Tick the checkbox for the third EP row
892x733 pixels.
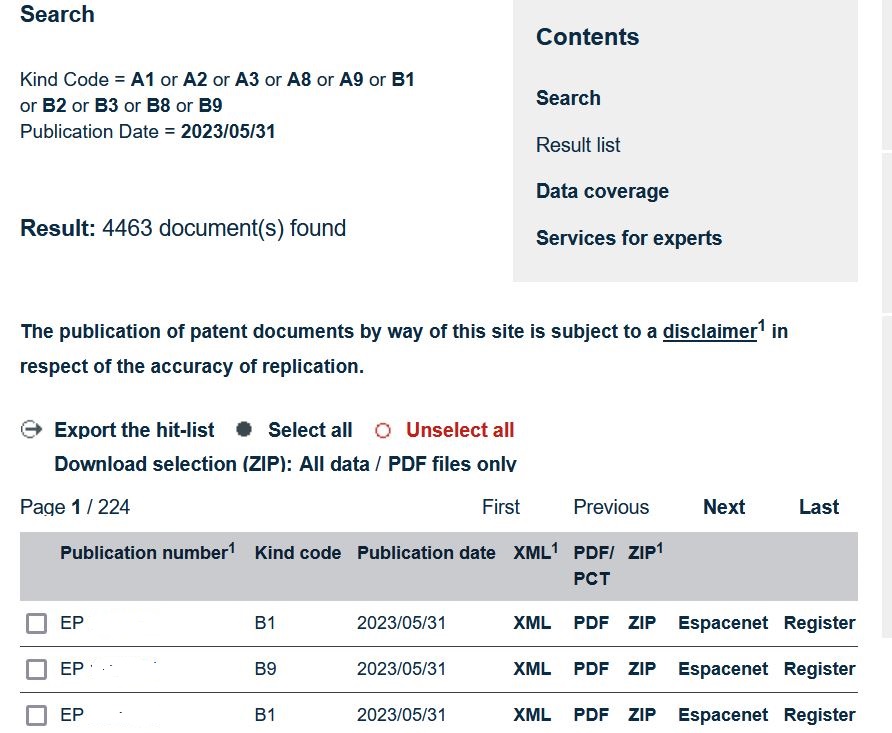[36, 715]
